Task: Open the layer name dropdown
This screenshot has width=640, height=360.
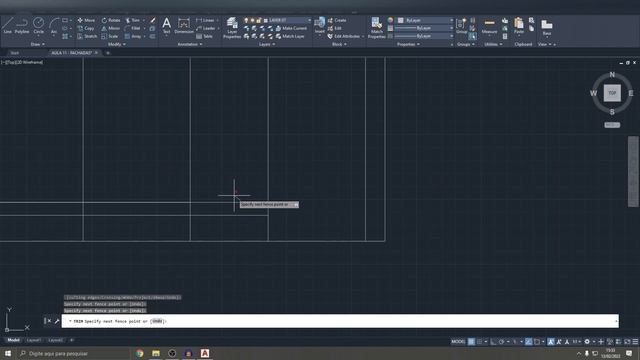Action: [x=278, y=20]
